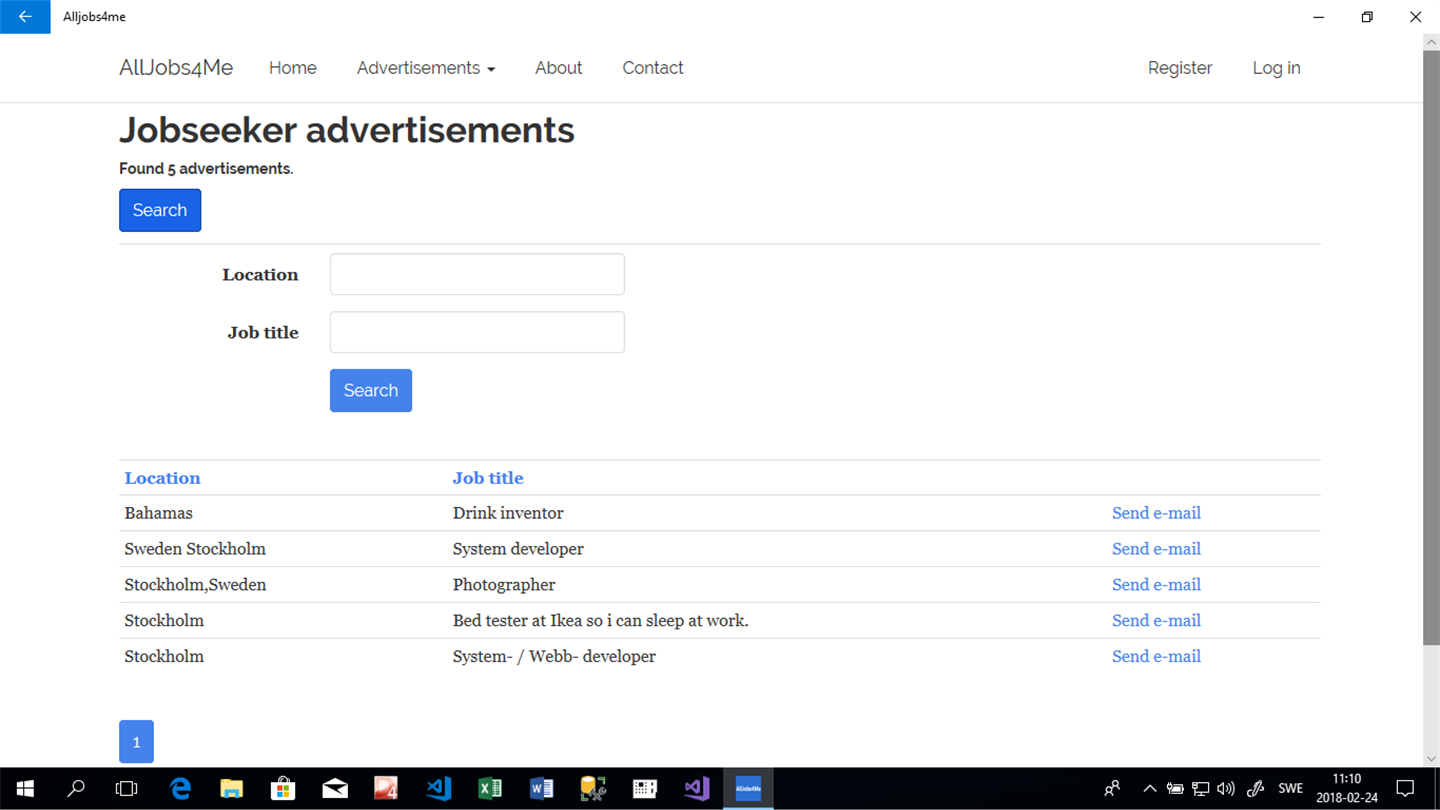Switch the SWE input language

[1291, 789]
